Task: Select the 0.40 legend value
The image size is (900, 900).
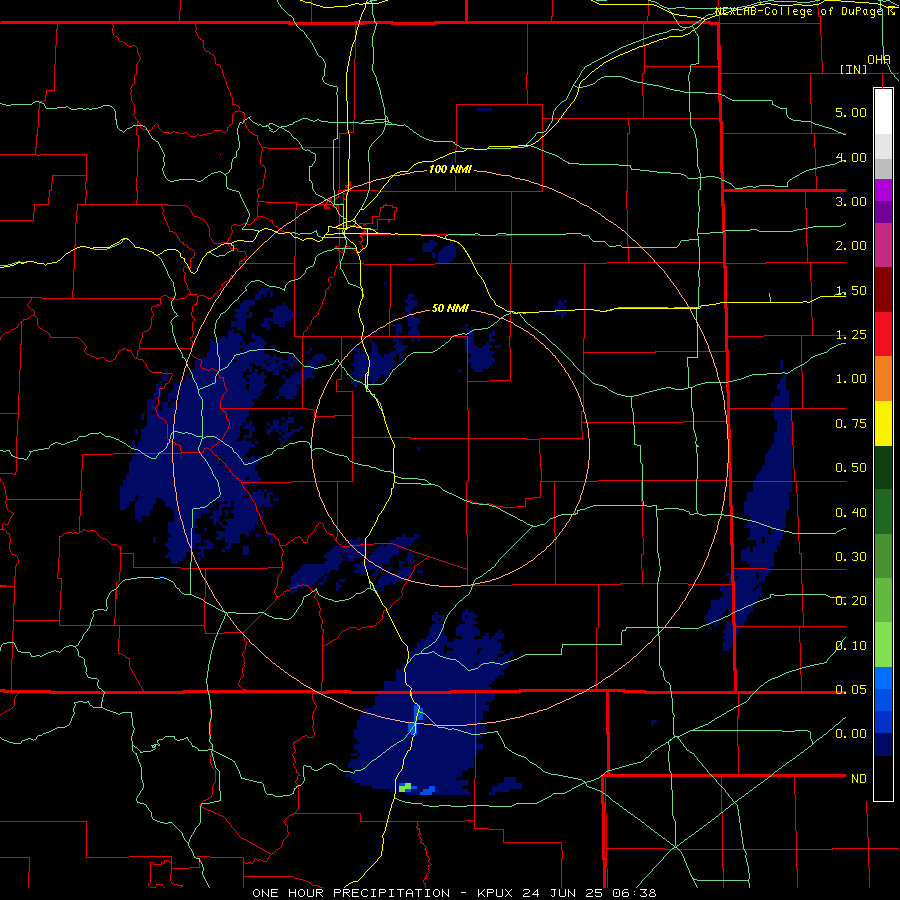Action: point(851,513)
